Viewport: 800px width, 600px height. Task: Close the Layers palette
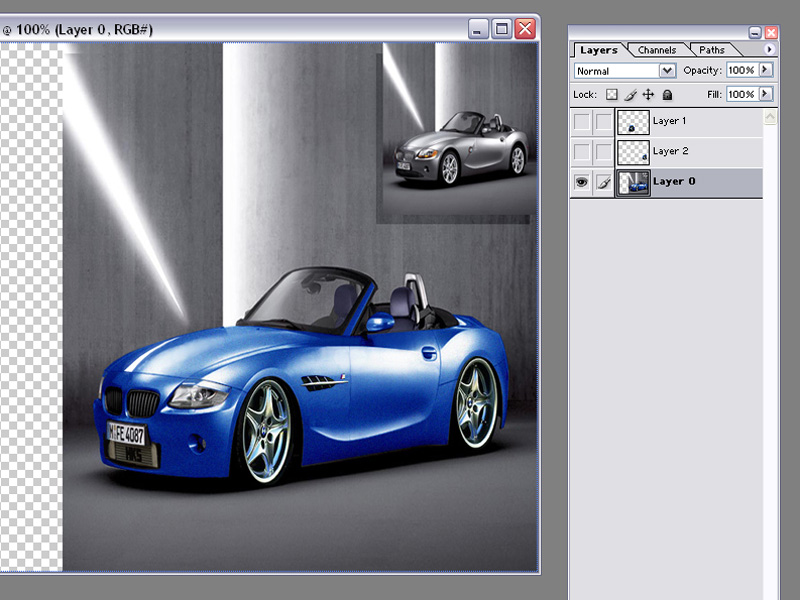[x=771, y=33]
